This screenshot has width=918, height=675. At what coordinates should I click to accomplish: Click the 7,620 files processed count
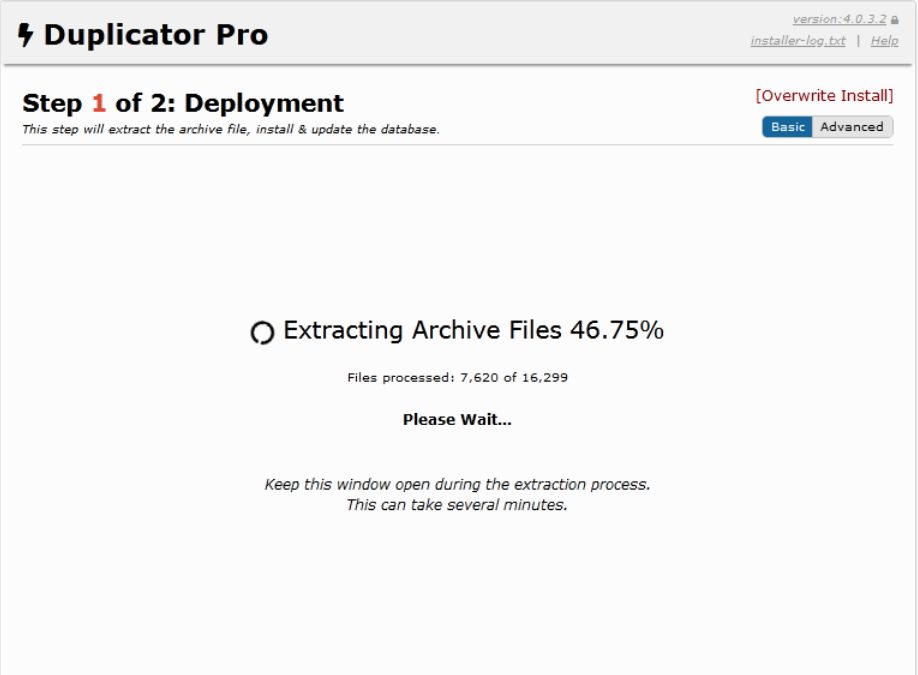coord(479,378)
